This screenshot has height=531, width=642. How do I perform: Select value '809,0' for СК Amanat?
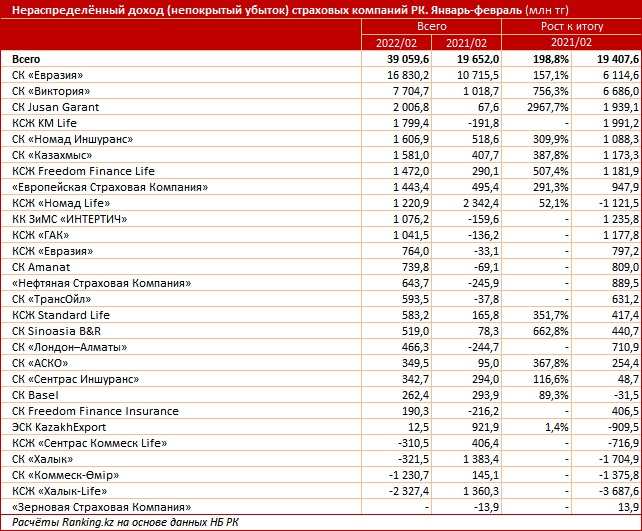tap(625, 267)
